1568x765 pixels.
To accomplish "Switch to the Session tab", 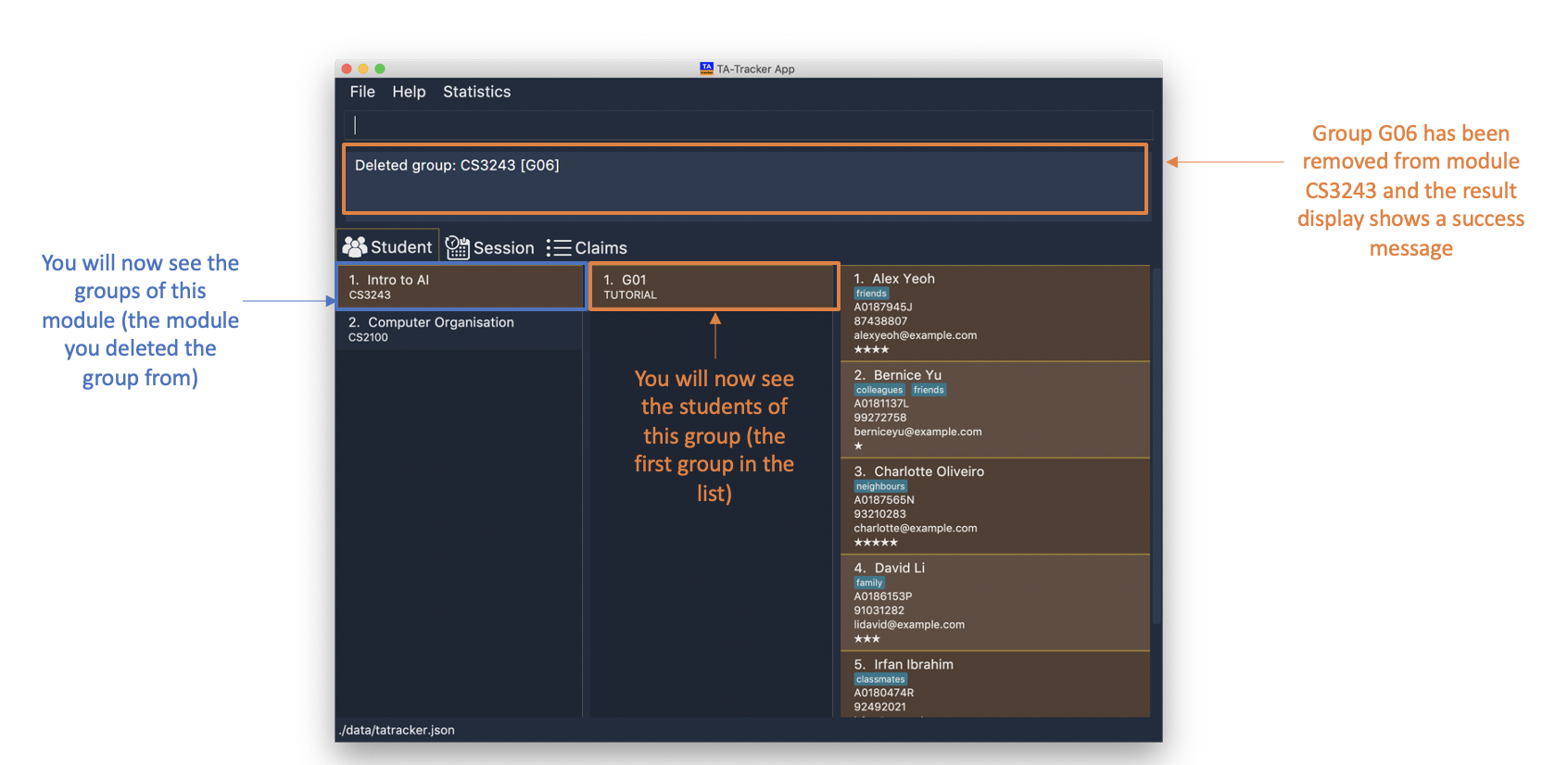I will (490, 247).
